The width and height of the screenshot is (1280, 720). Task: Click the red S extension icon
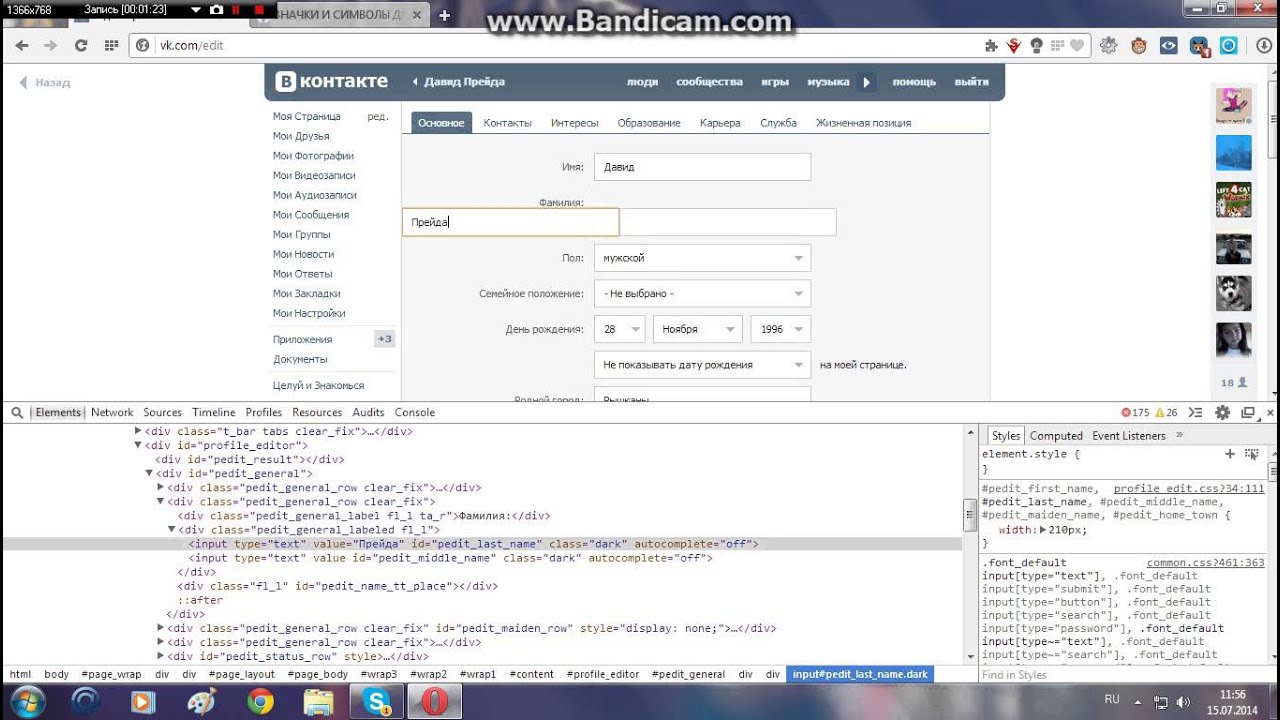pyautogui.click(x=1013, y=45)
